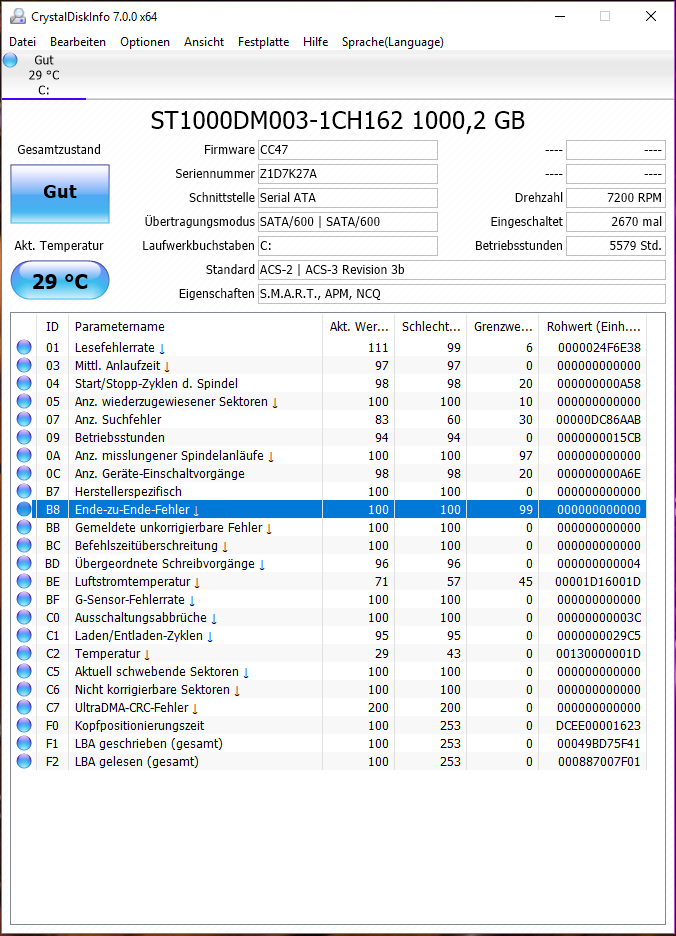Select the Gut 29 °C C: drive tab
Image resolution: width=676 pixels, height=936 pixels.
click(44, 75)
